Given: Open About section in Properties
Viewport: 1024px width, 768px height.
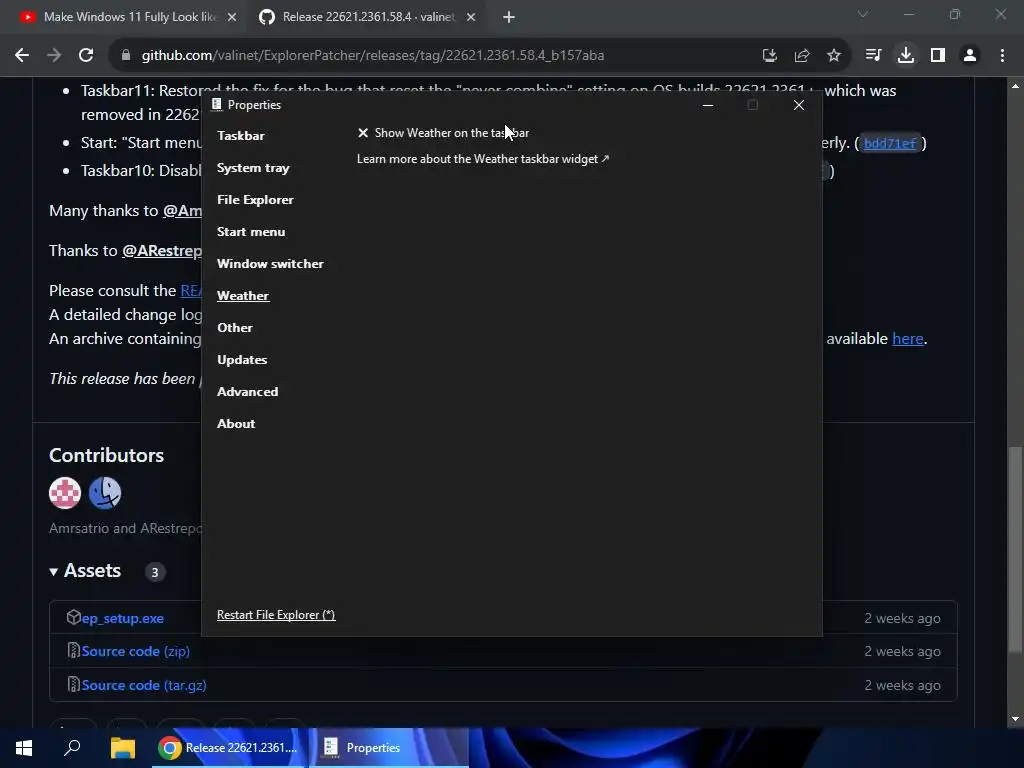Looking at the screenshot, I should point(236,424).
